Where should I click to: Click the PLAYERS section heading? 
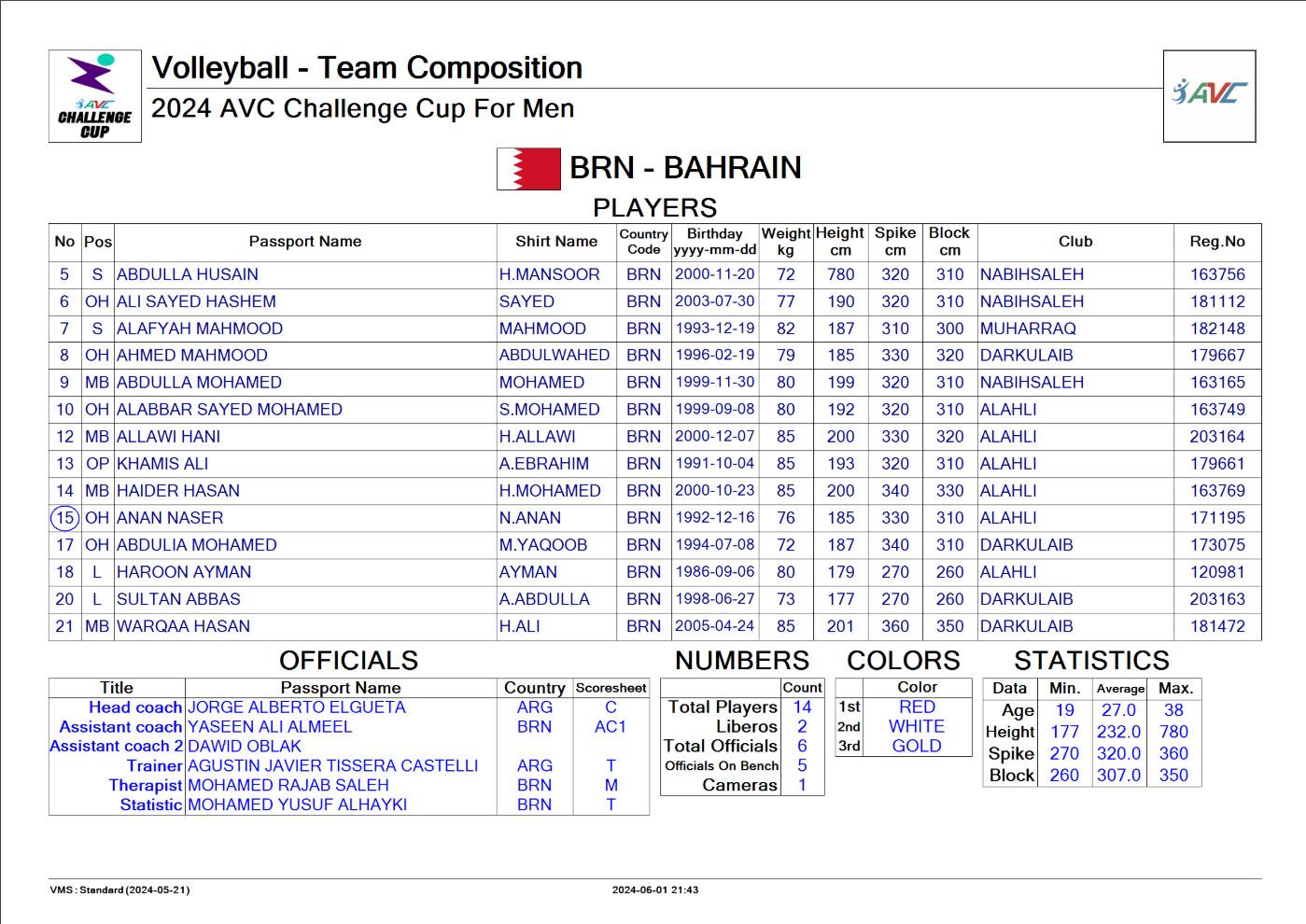tap(654, 207)
